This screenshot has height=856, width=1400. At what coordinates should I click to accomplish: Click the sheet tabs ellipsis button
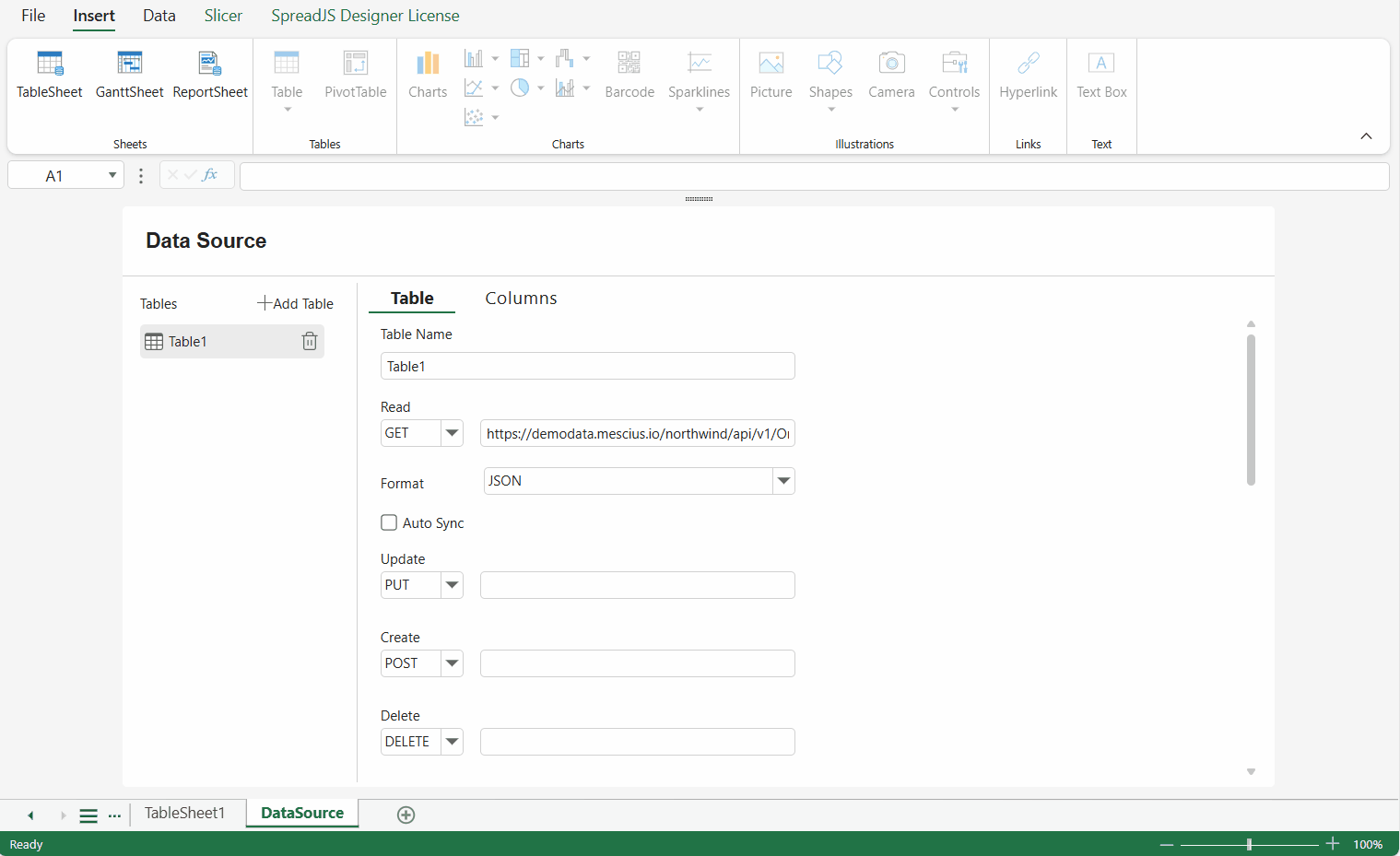click(114, 815)
